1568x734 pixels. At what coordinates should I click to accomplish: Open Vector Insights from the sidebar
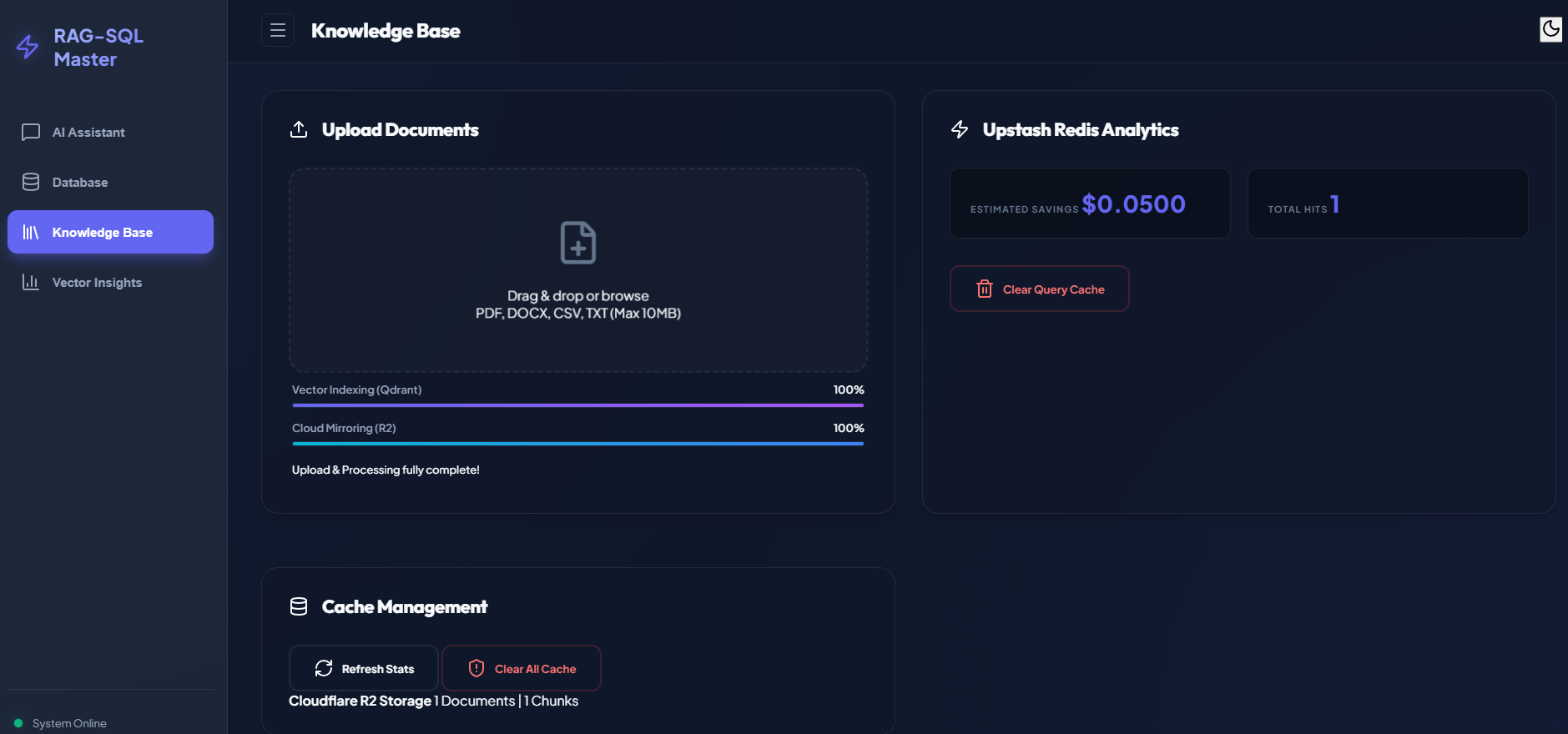(x=97, y=283)
